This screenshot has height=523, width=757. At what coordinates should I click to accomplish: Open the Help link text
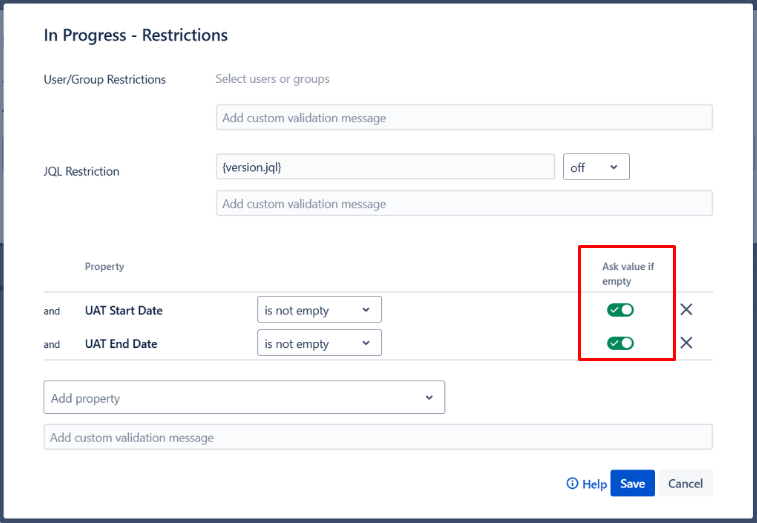pos(595,484)
